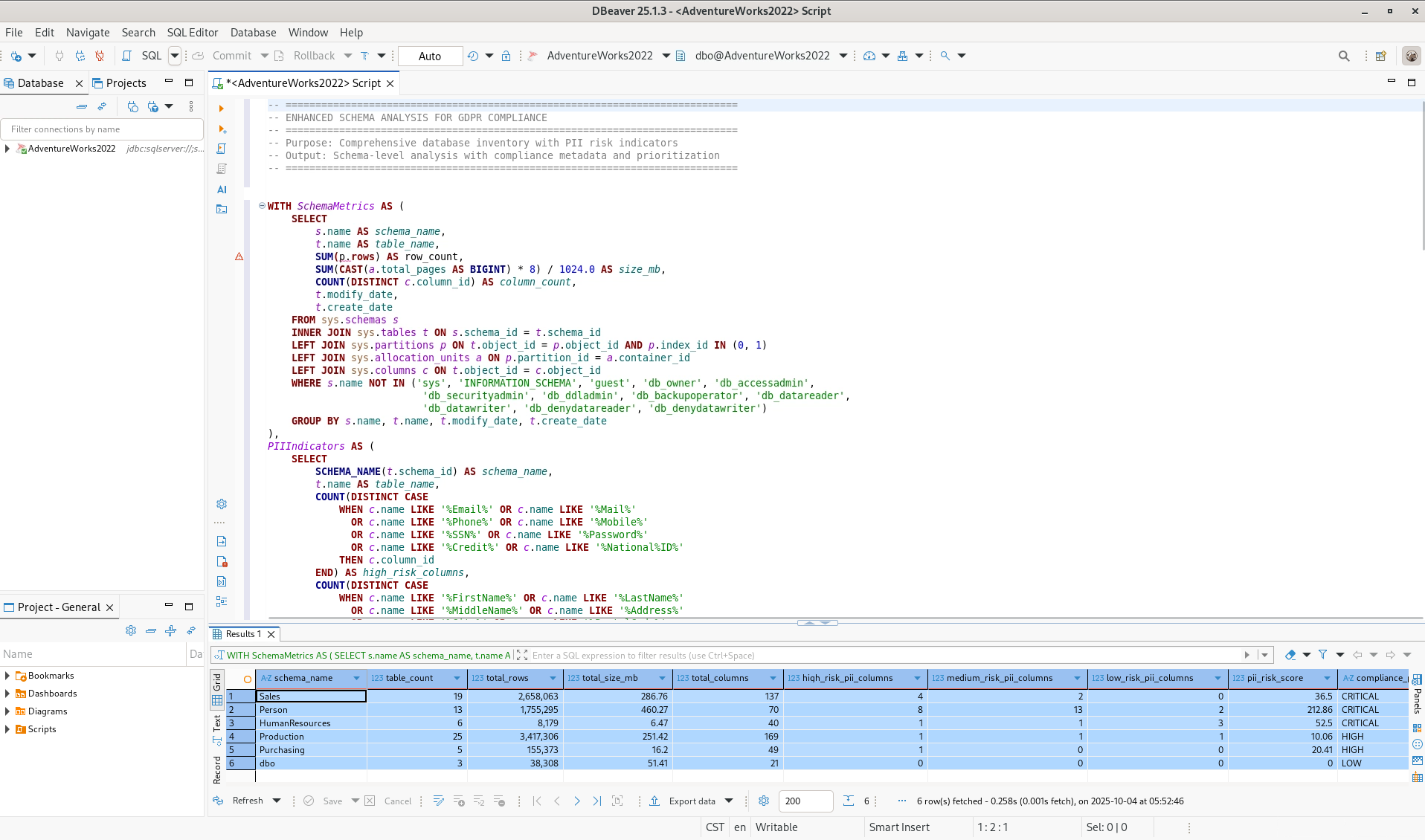Click the results panel configuration gear icon
The image size is (1425, 840).
[763, 801]
